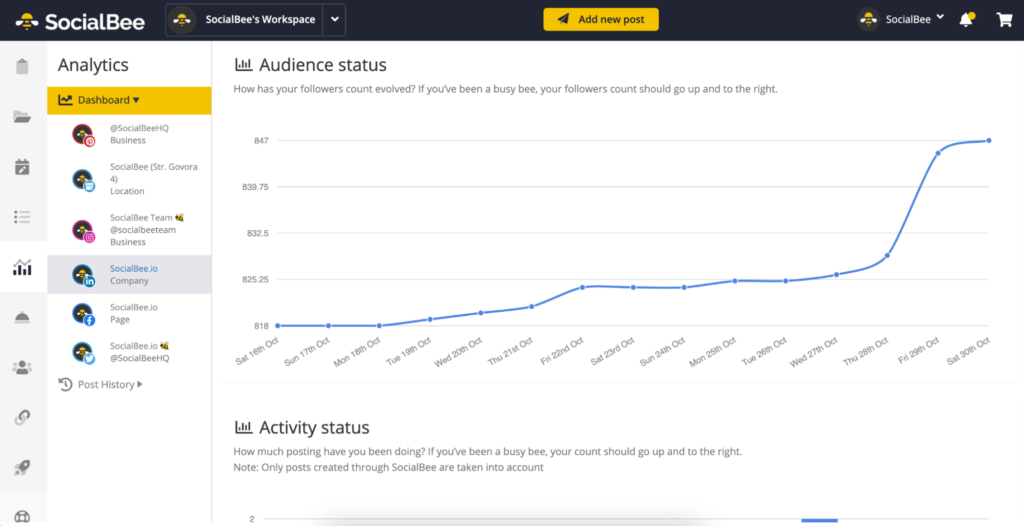Click the Fri 29th Oct data point
This screenshot has width=1024, height=526.
938,153
